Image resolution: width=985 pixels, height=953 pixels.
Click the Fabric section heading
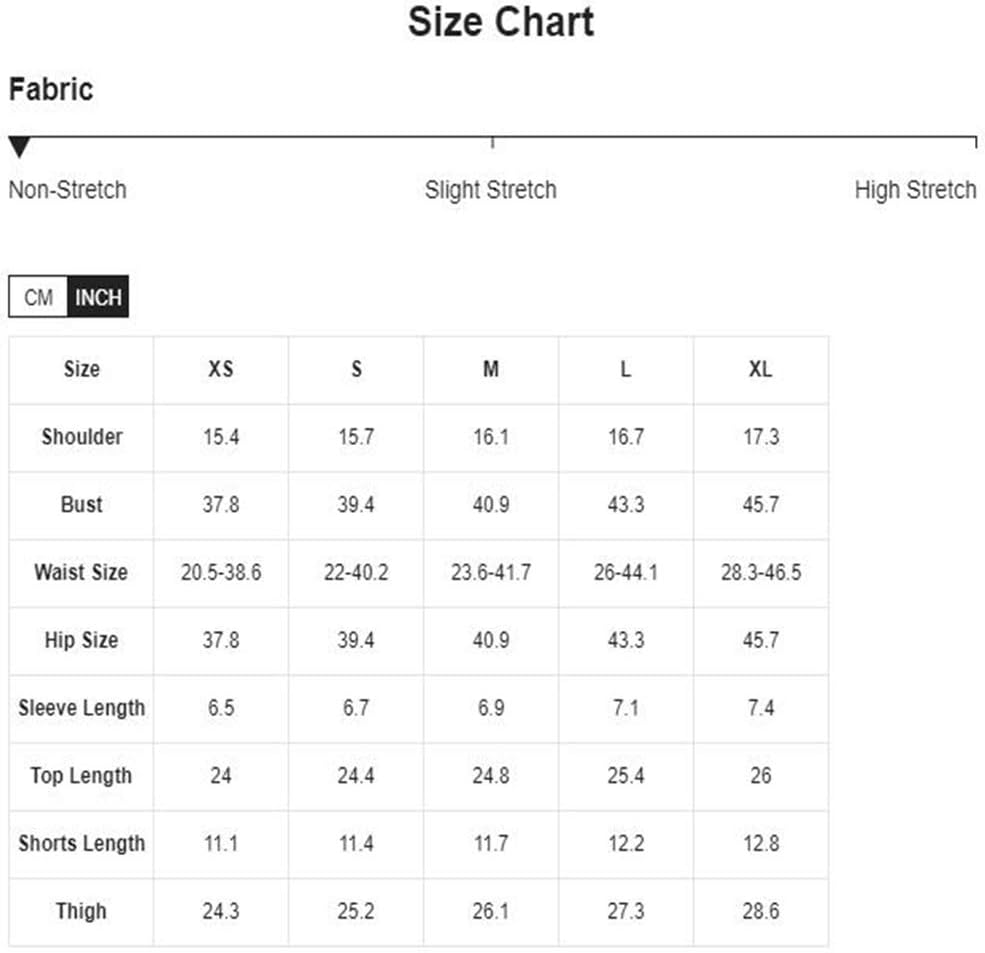tap(51, 89)
